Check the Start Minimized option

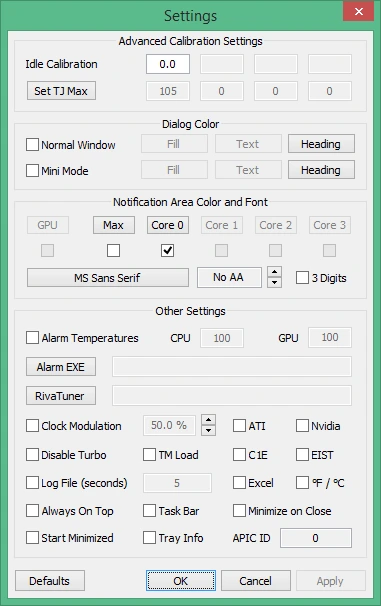[x=32, y=538]
